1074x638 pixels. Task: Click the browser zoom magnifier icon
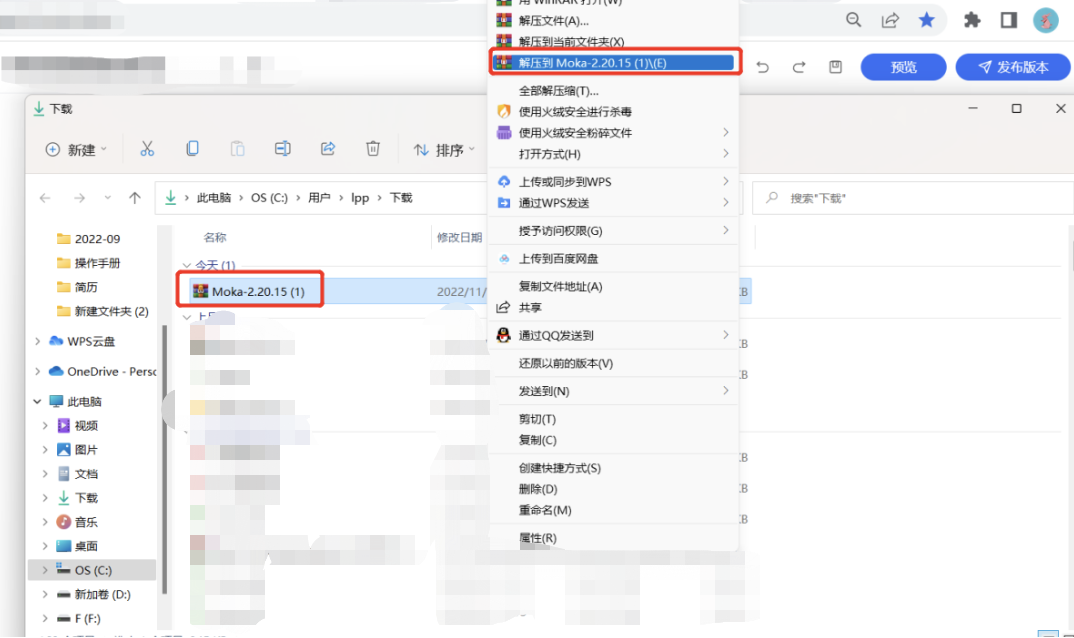853,20
